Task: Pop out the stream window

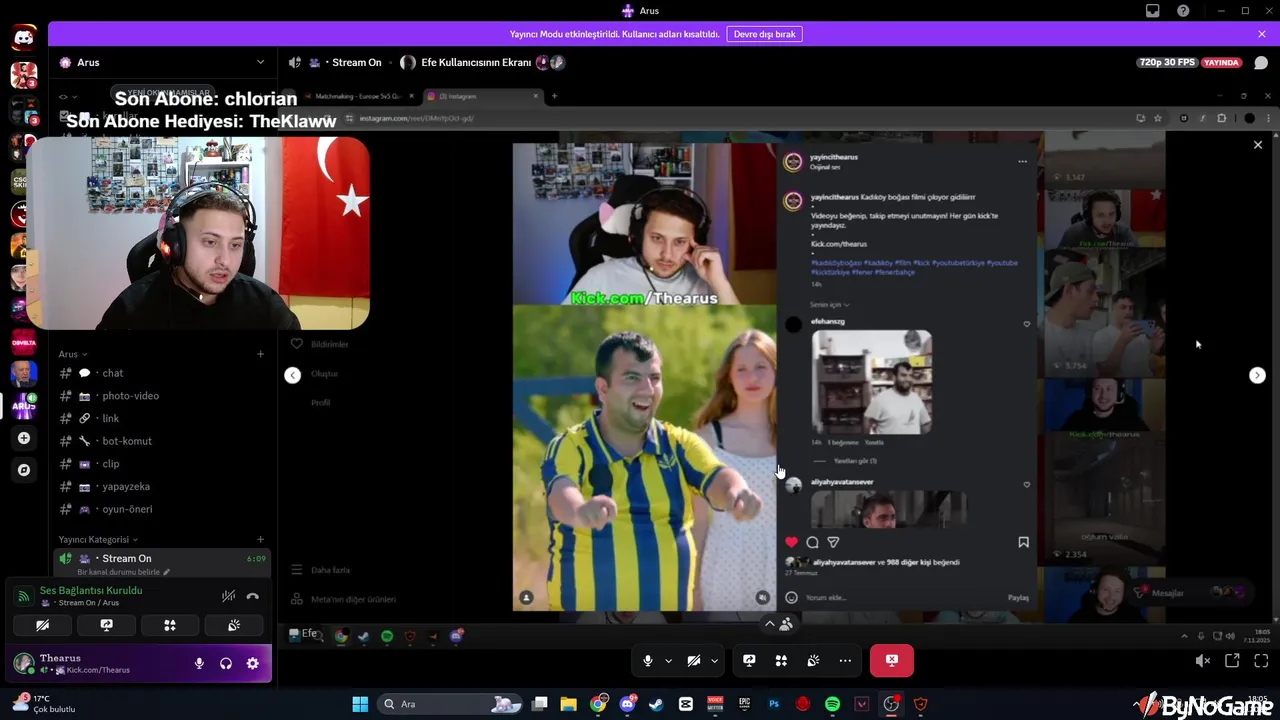Action: (1232, 660)
